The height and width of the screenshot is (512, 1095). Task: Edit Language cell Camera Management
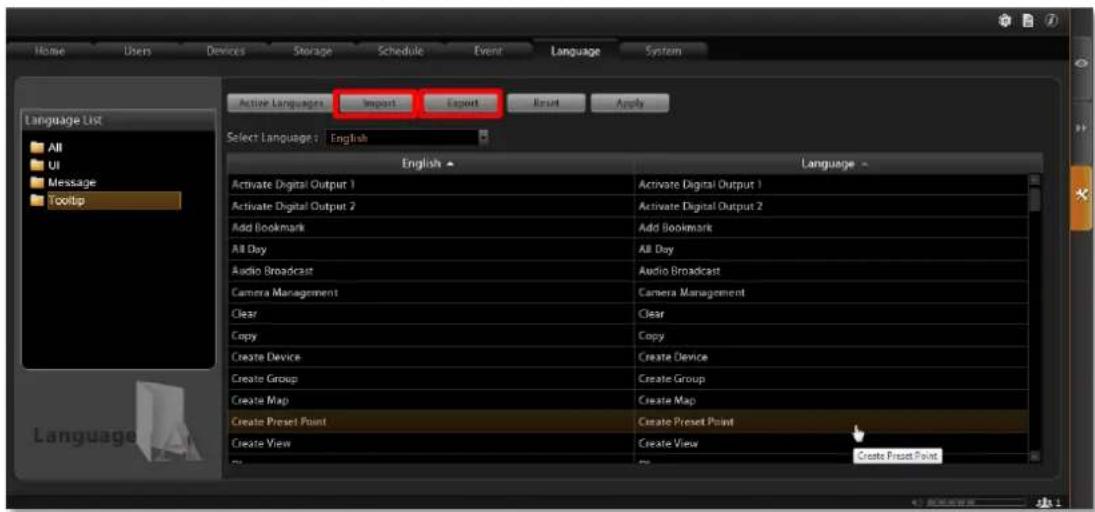click(831, 293)
